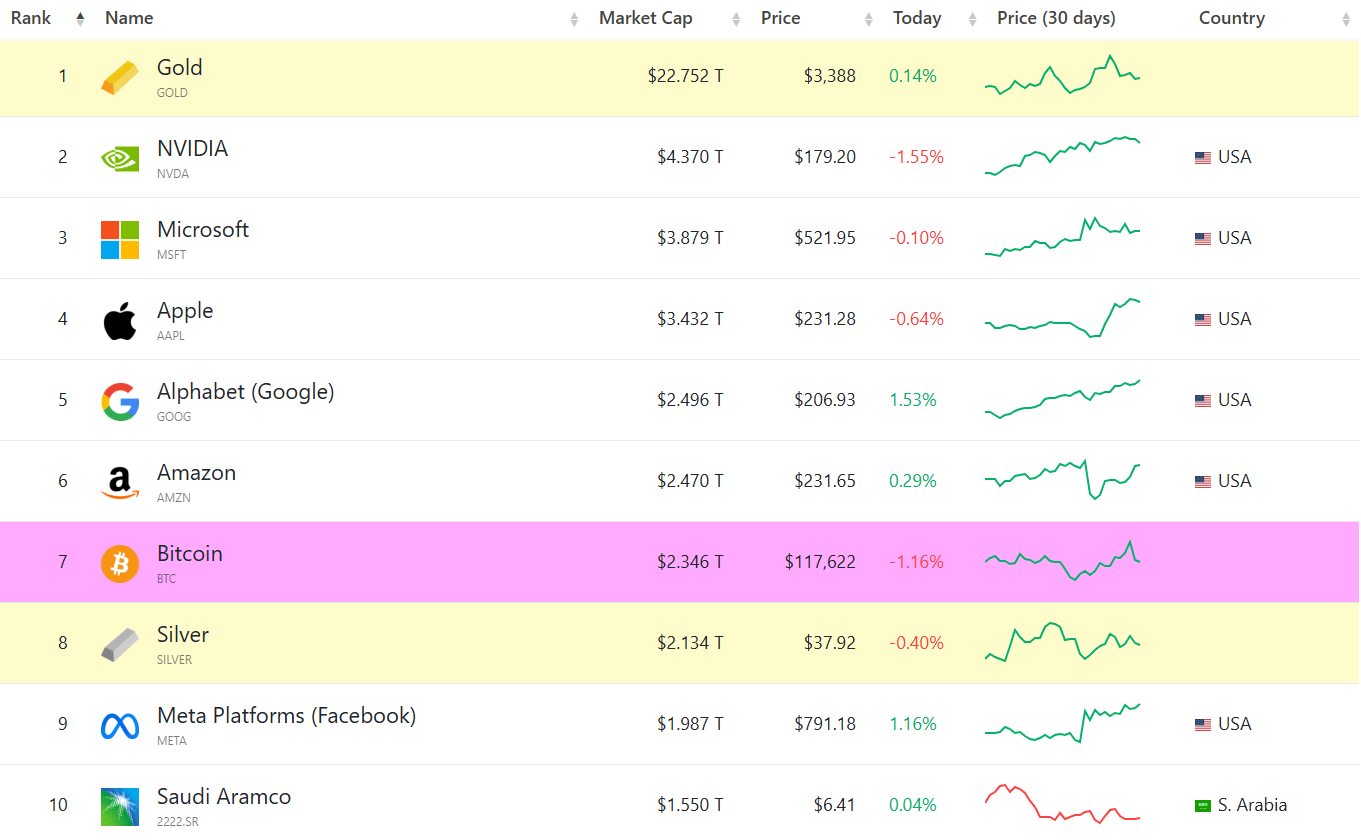Sort by Market Cap column header
The image size is (1361, 840).
point(645,19)
